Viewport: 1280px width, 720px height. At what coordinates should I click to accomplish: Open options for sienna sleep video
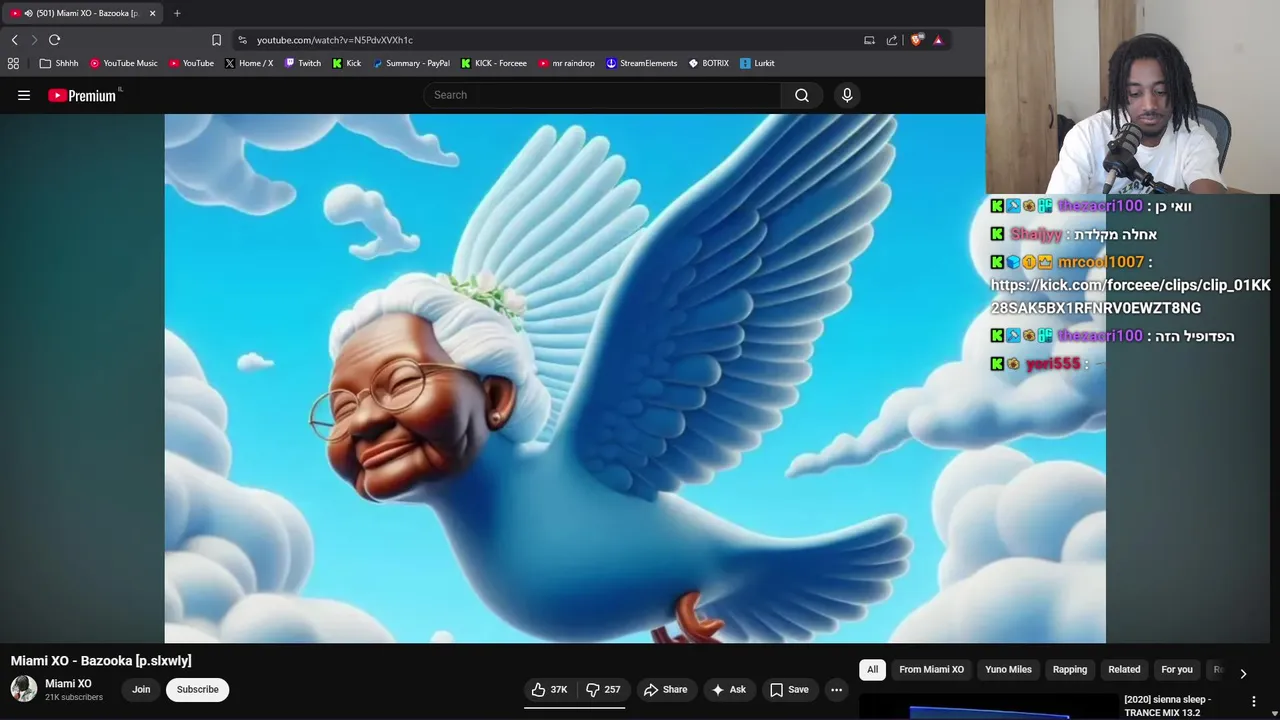(1254, 702)
